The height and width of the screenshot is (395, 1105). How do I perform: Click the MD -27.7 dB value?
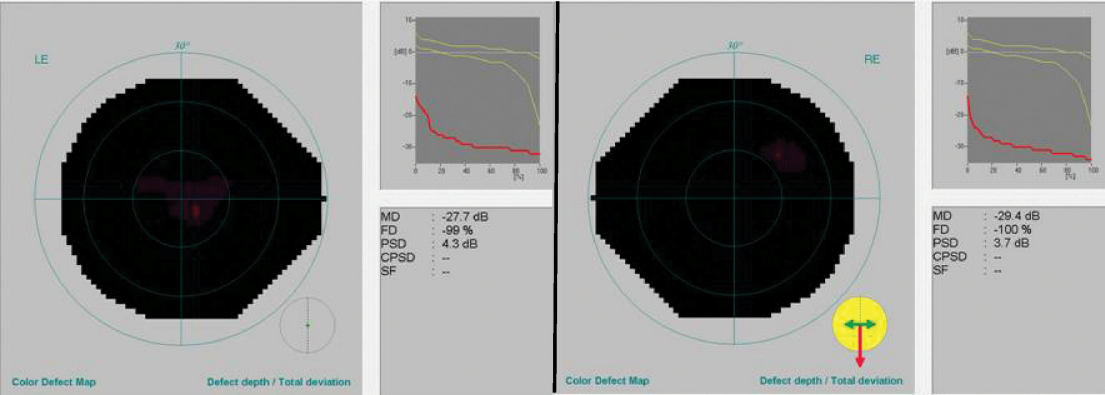tap(463, 216)
